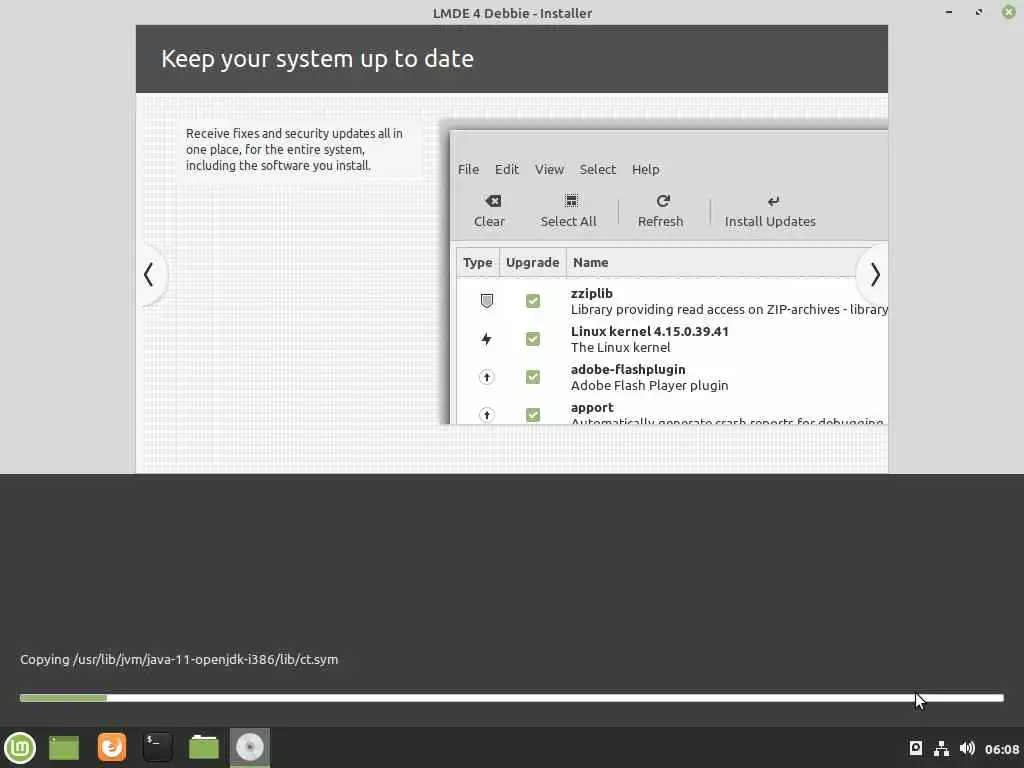Click the Clear icon in slideshow toolbar
Image resolution: width=1024 pixels, height=768 pixels.
click(493, 201)
